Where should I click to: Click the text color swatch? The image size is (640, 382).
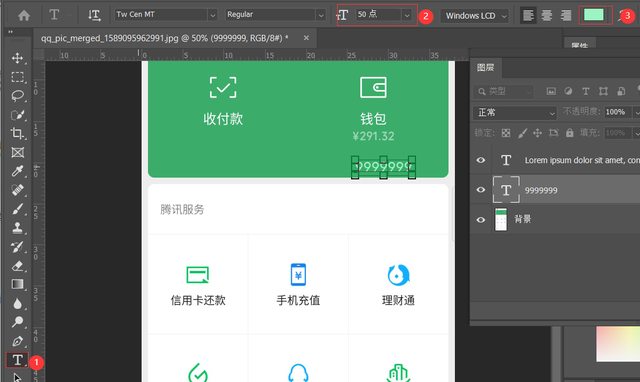pyautogui.click(x=594, y=15)
